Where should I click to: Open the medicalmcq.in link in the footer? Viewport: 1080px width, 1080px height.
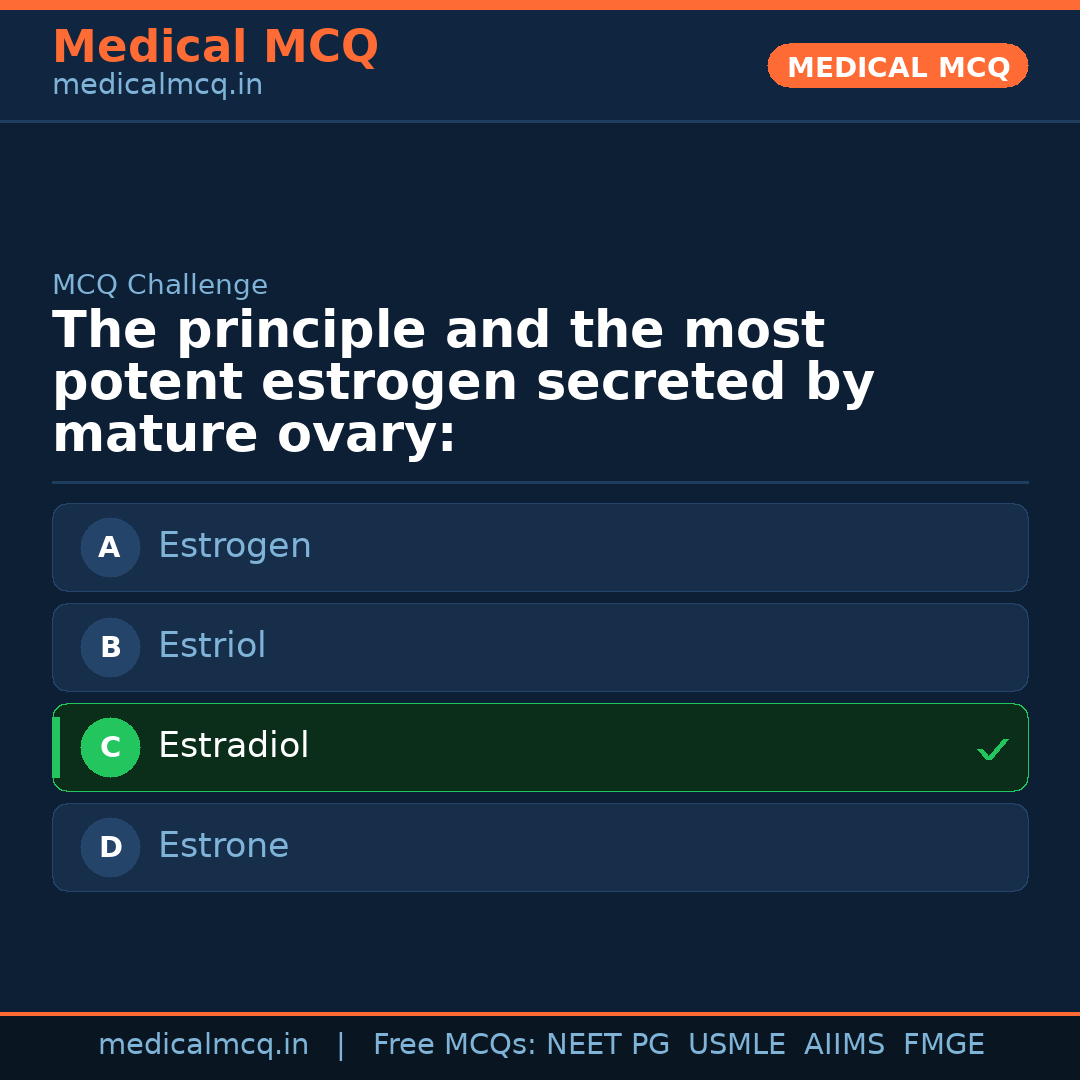203,1045
